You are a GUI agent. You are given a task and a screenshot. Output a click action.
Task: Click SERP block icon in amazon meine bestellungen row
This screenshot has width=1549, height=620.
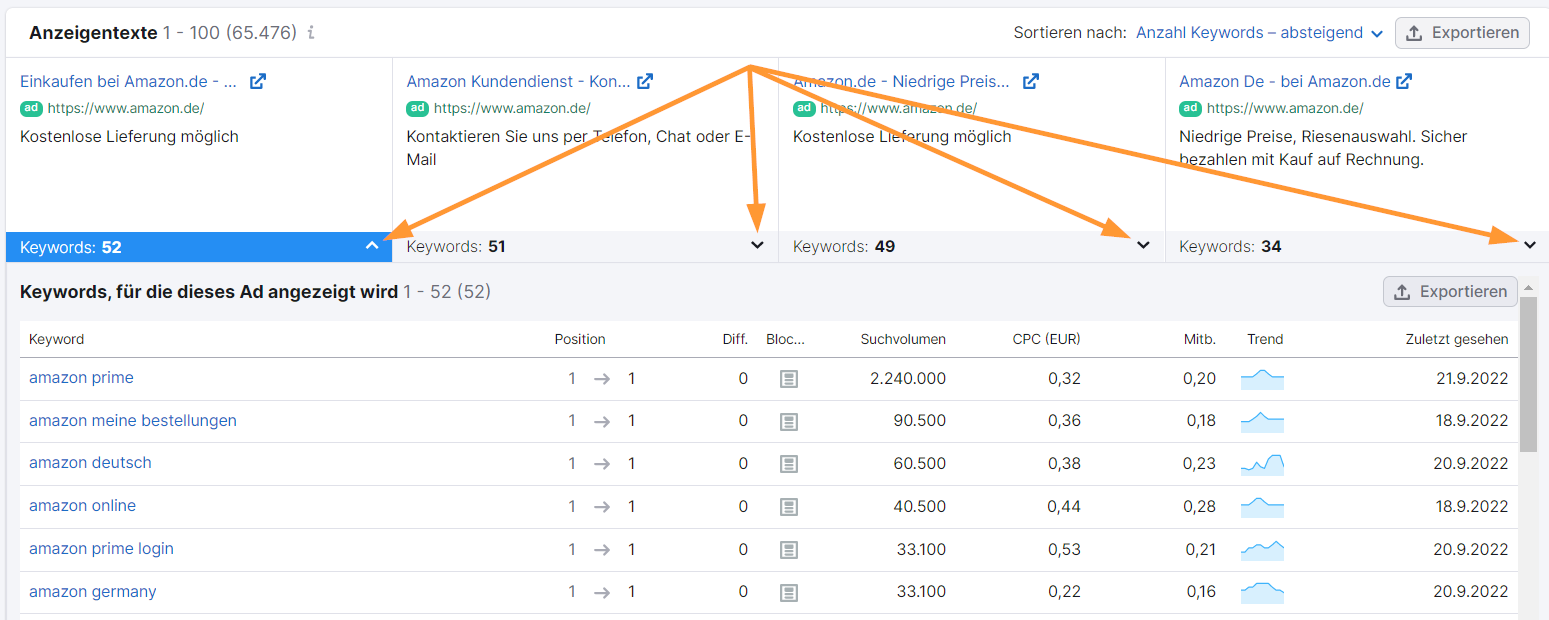tap(789, 422)
